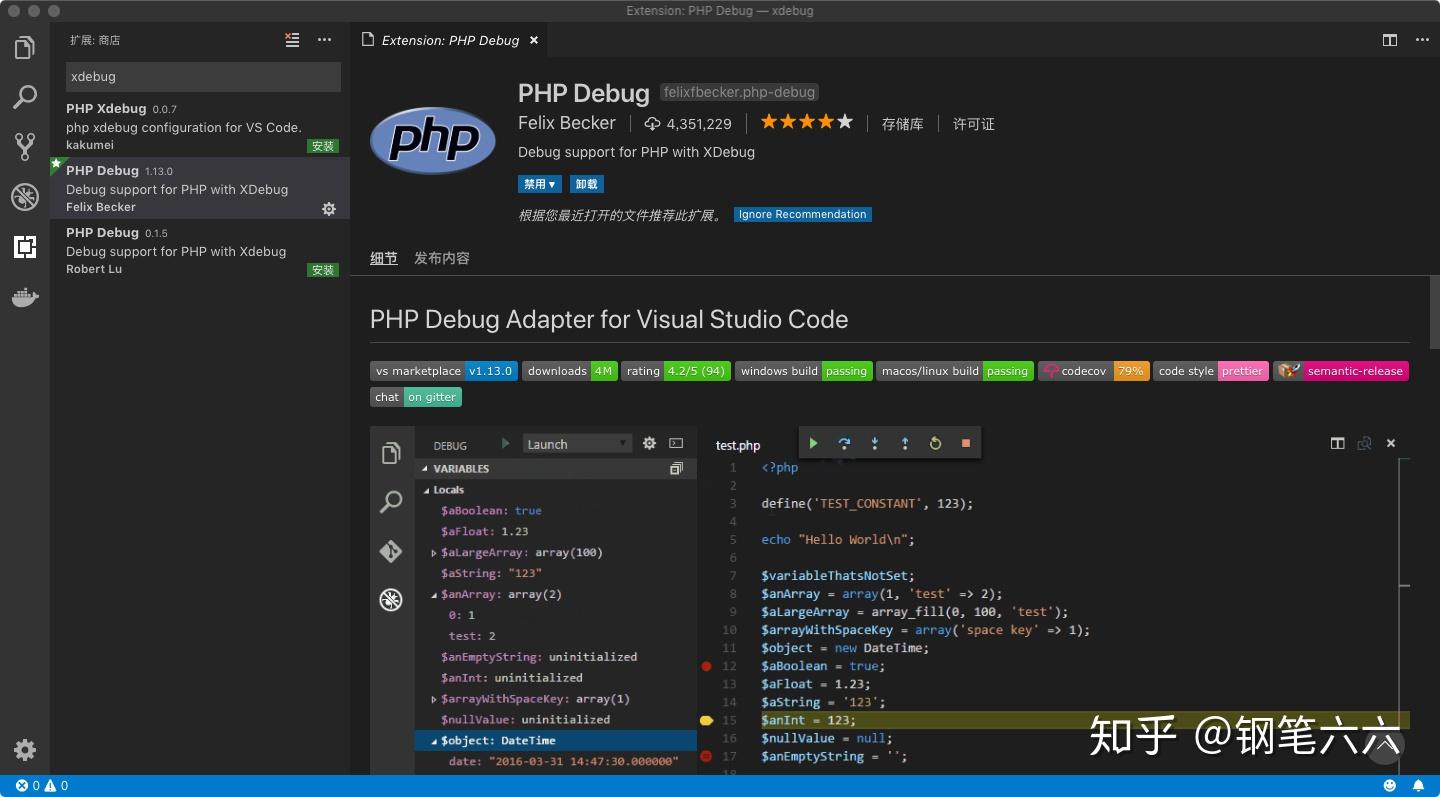
Task: Open the 禁用 (Disable) dropdown button
Action: coord(540,184)
